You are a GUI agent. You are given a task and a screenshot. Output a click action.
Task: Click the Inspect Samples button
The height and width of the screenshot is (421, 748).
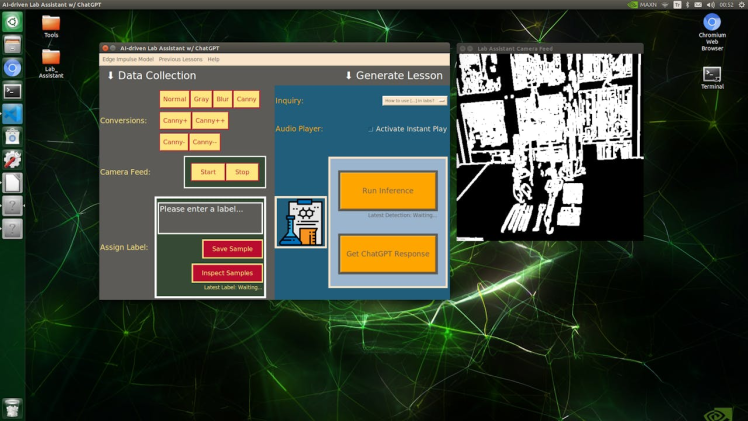tap(227, 273)
